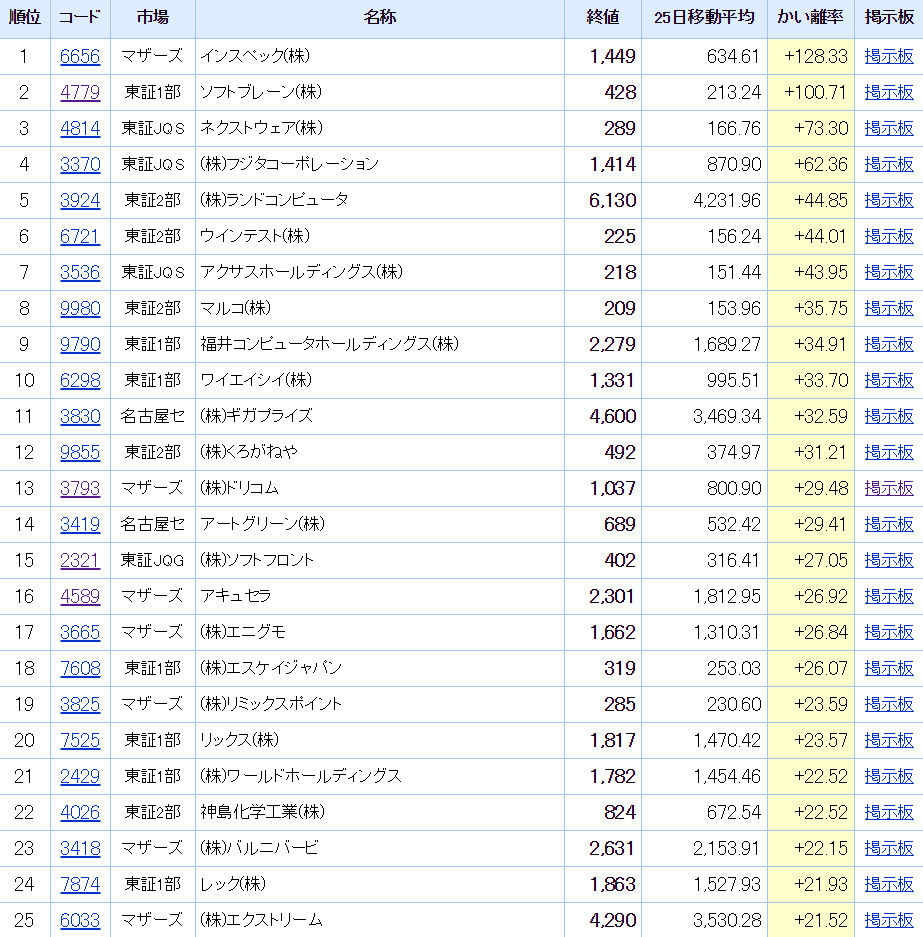Open stock code 6033 for (株)エクストリーム
The image size is (923, 937).
(x=80, y=920)
